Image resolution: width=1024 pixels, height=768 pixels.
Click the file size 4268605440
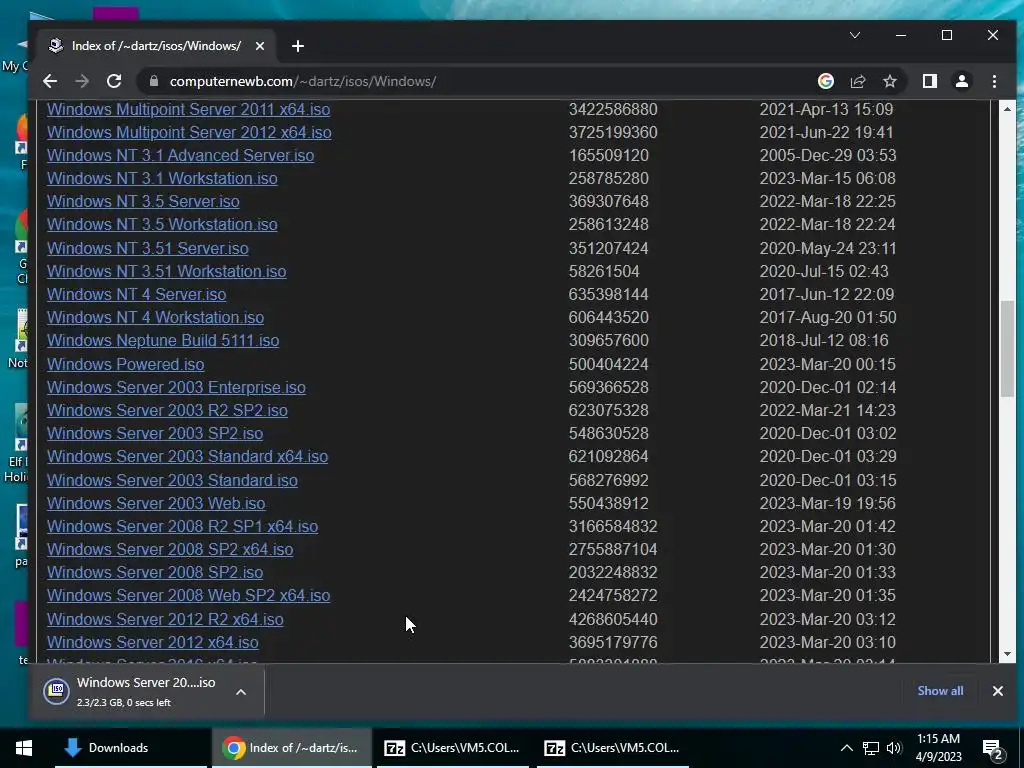click(613, 618)
